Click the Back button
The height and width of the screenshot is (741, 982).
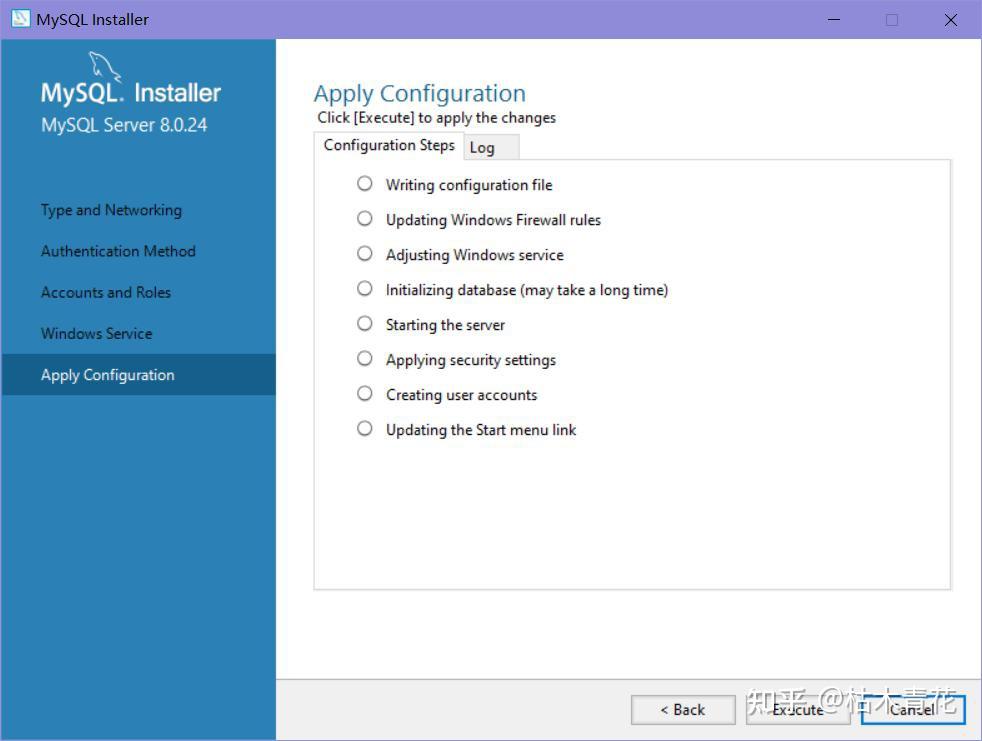coord(683,710)
